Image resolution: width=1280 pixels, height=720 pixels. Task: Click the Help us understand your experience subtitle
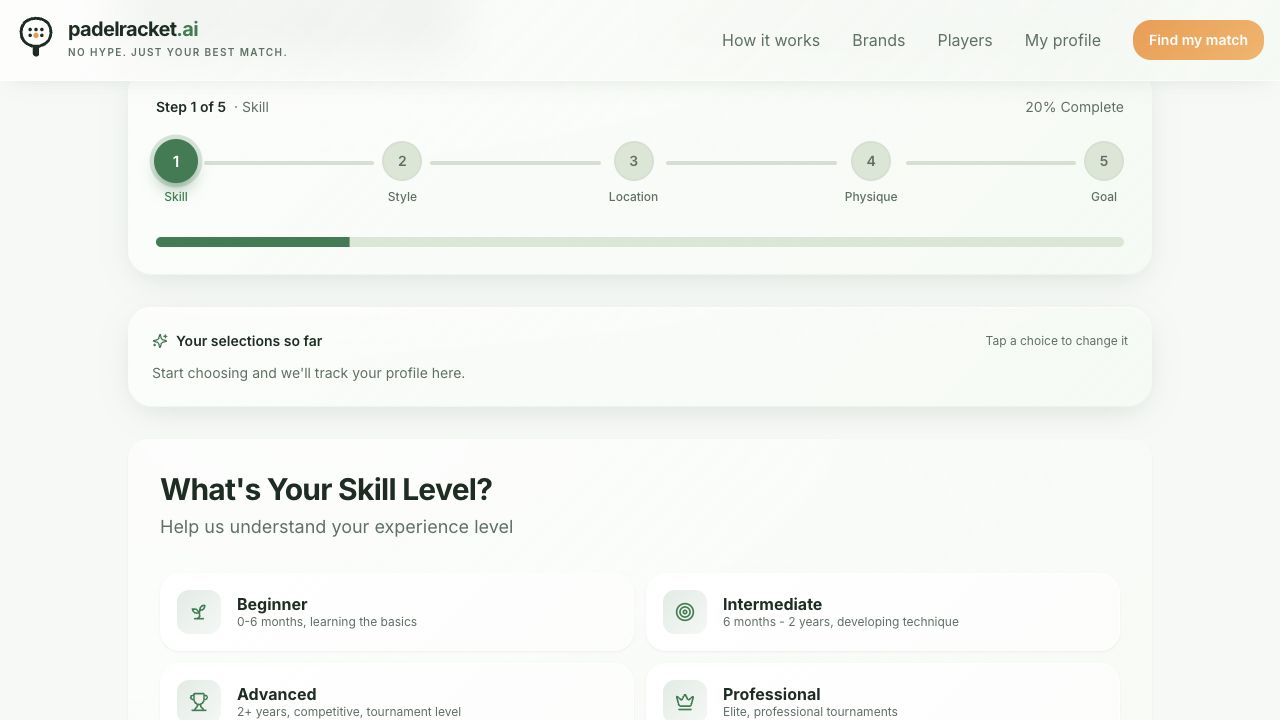pos(336,527)
